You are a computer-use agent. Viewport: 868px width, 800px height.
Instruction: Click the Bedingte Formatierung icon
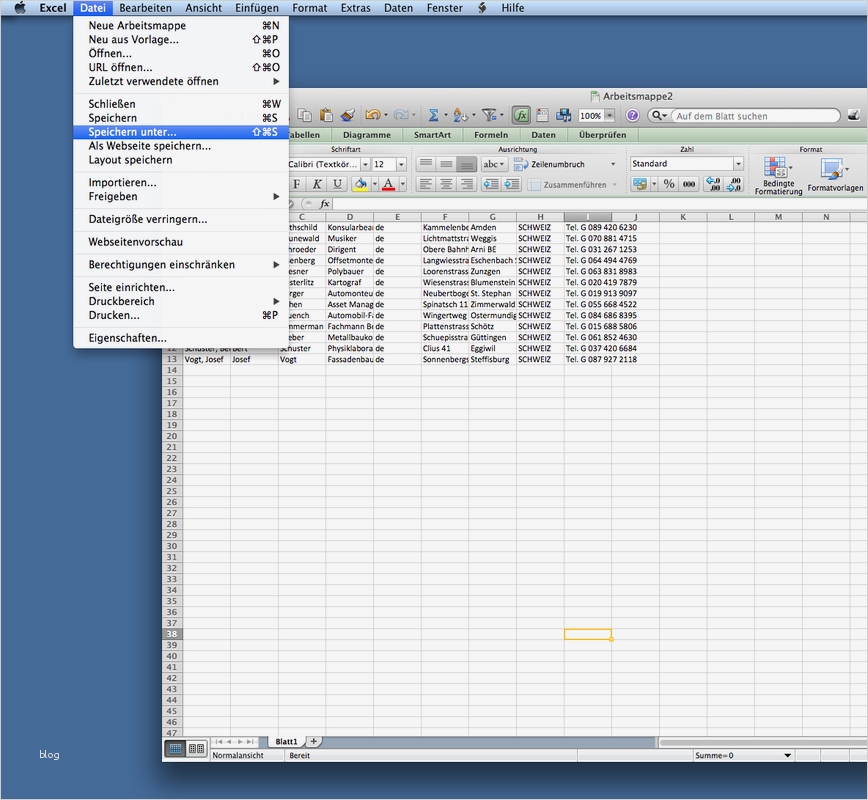pos(777,168)
